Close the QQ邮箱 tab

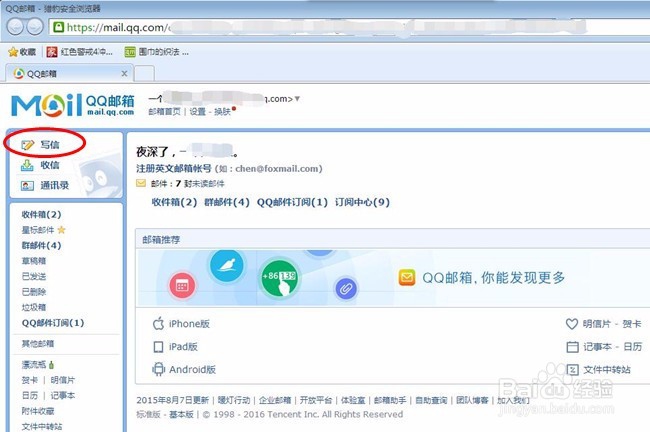(124, 73)
